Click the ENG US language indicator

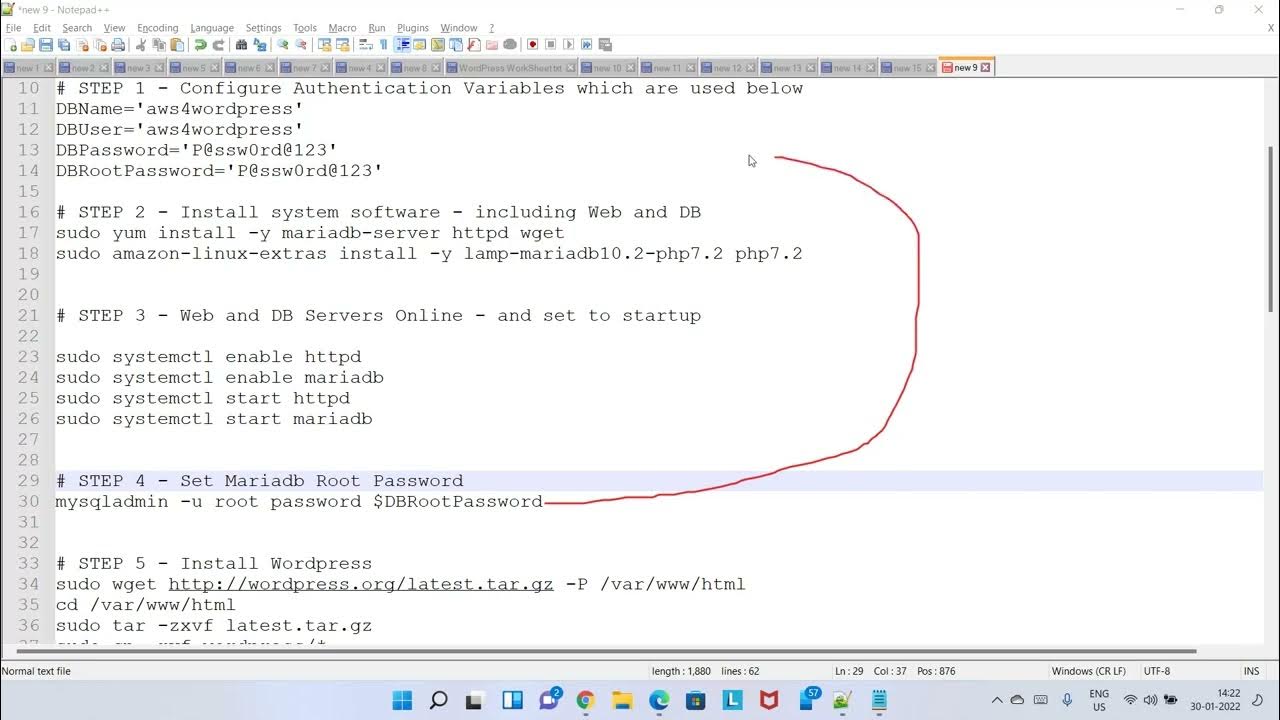pos(1099,700)
